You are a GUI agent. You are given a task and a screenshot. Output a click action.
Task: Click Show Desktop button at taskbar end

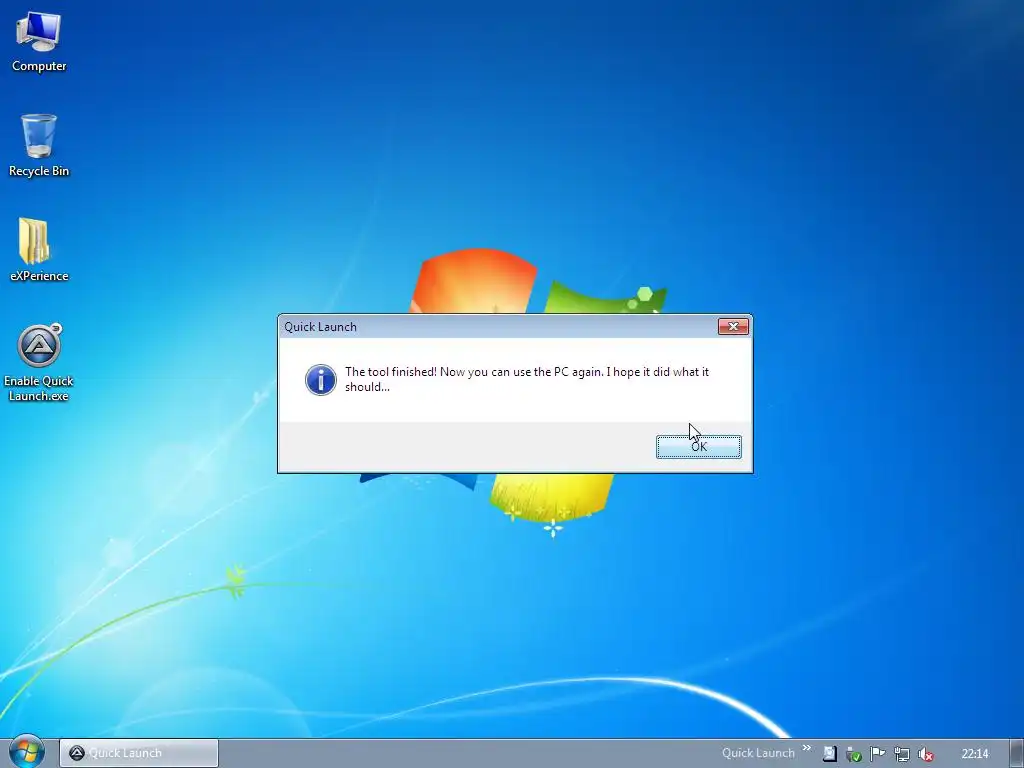coord(1017,753)
